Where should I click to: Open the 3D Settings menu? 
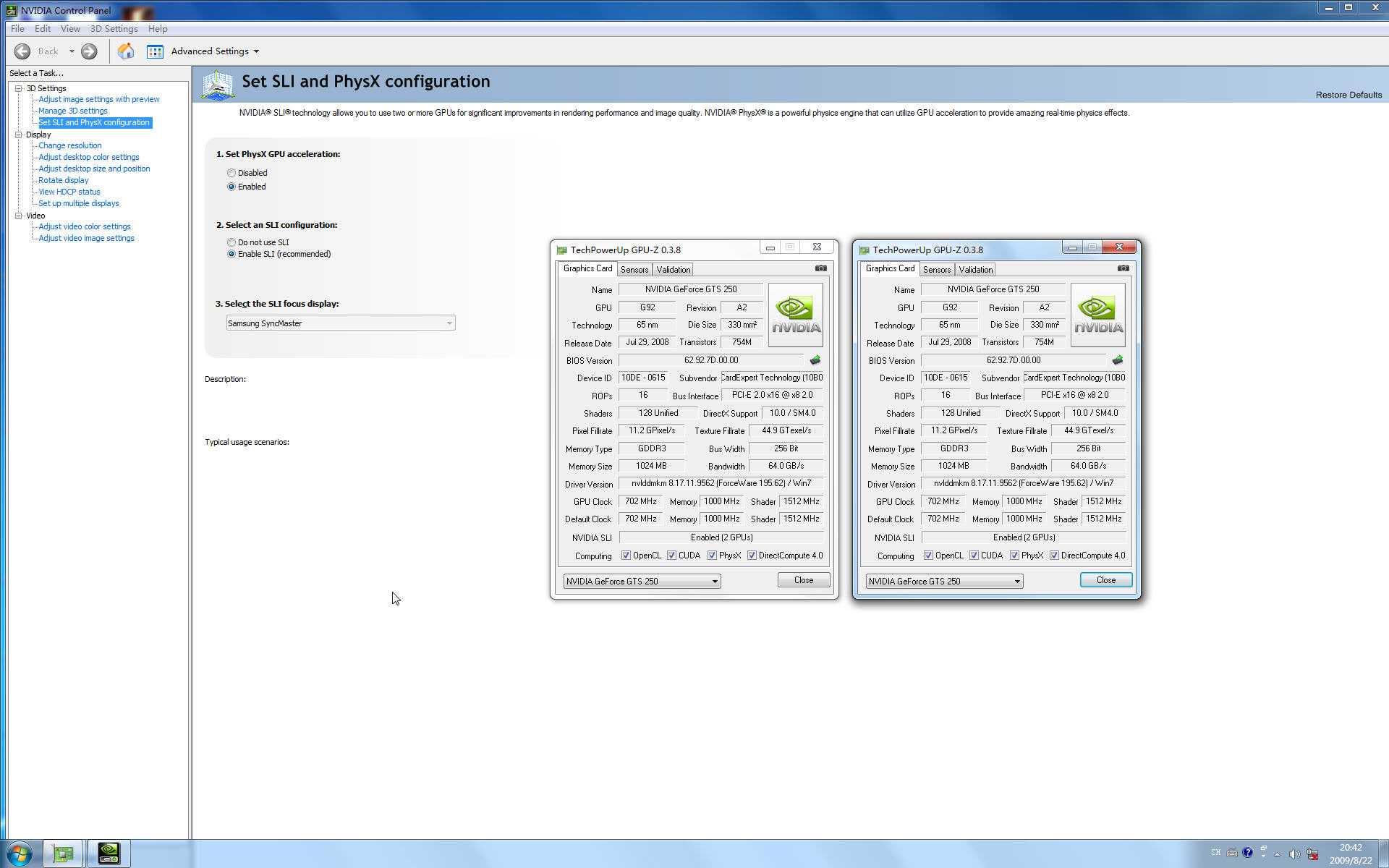[114, 29]
